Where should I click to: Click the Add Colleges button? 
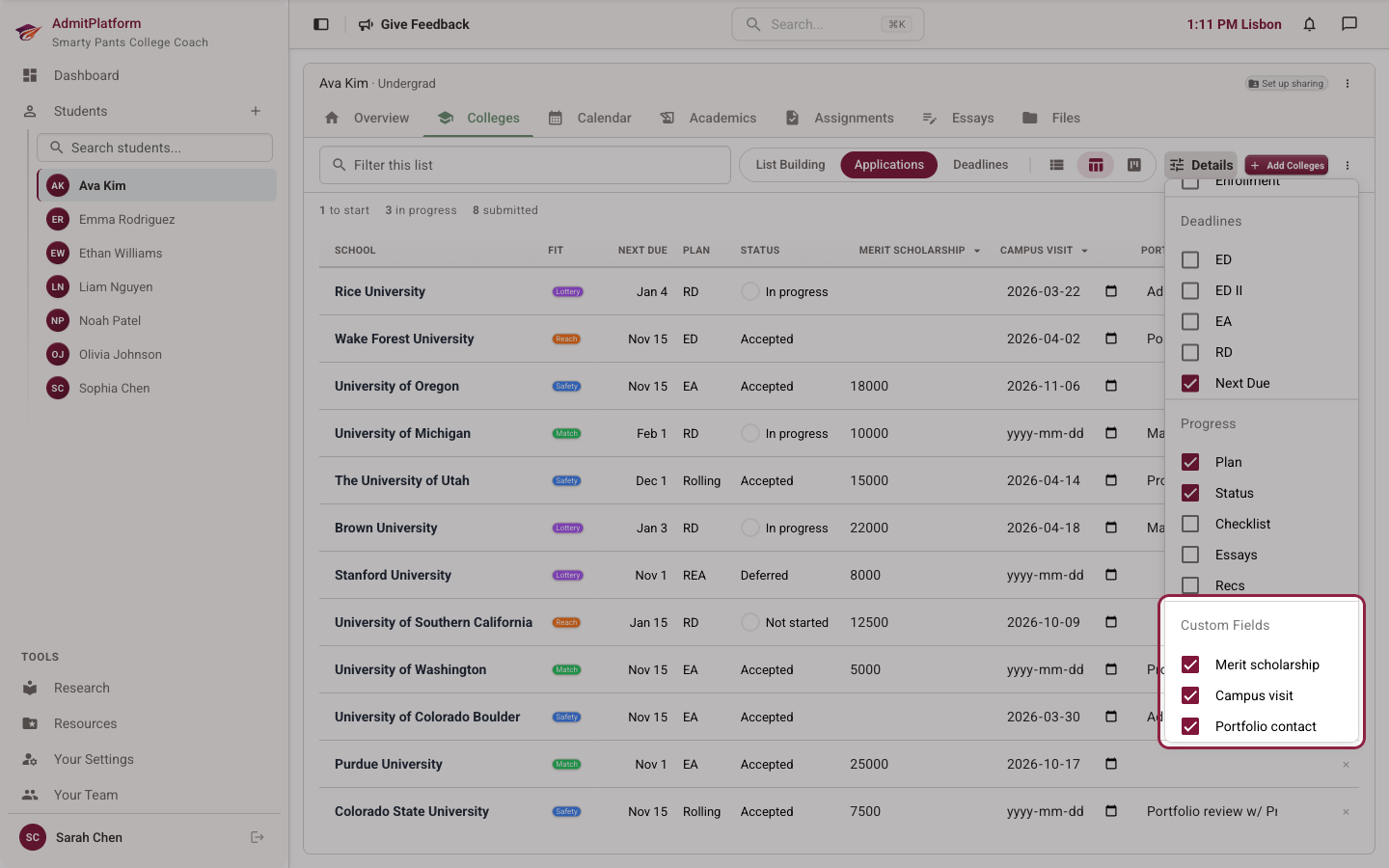click(1287, 165)
